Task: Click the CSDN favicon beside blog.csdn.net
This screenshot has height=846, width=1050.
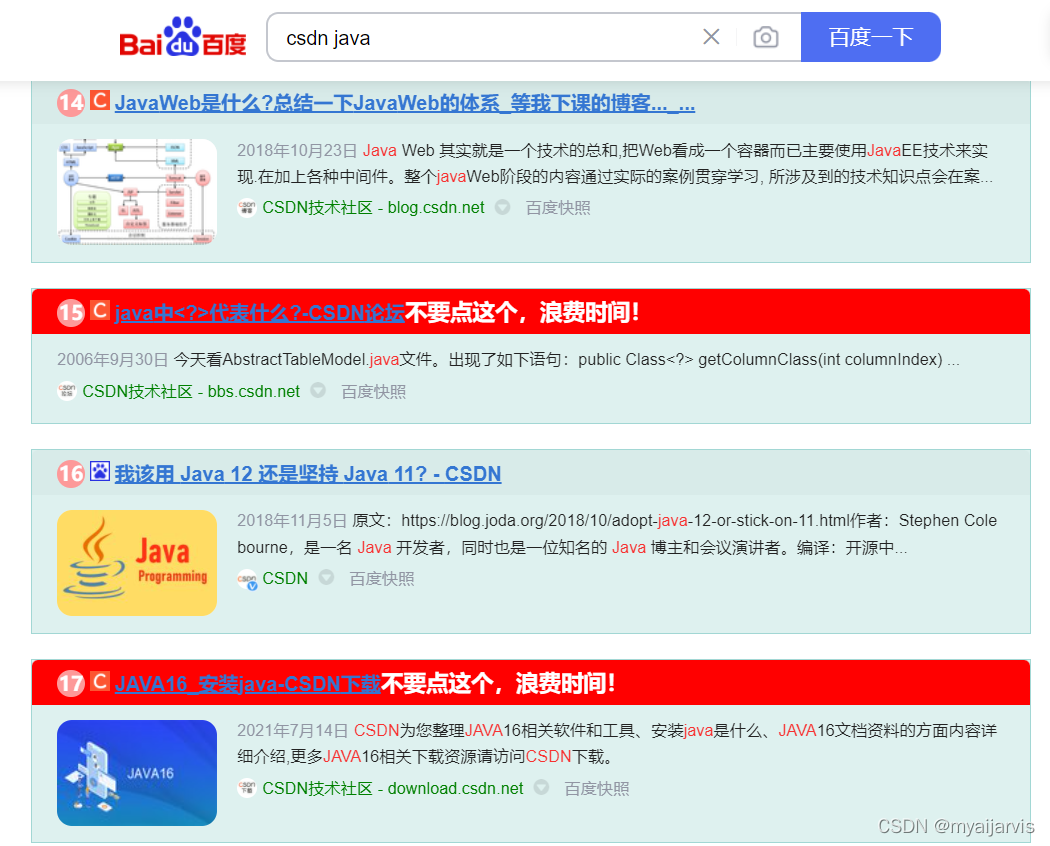Action: click(x=246, y=207)
